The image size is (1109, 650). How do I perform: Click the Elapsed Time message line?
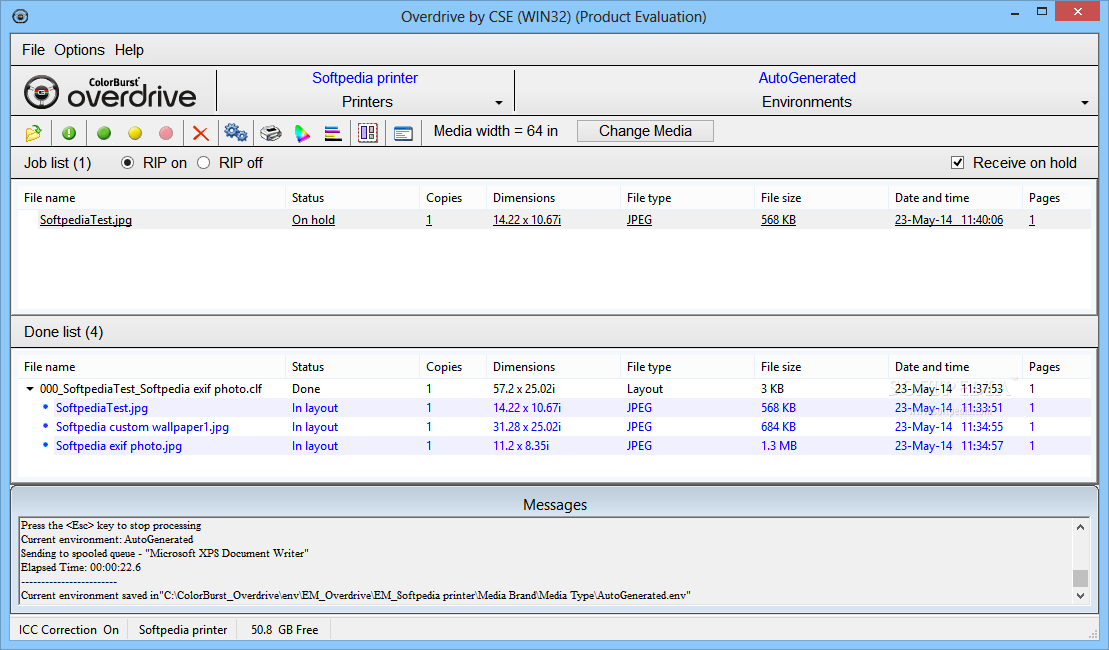click(81, 567)
